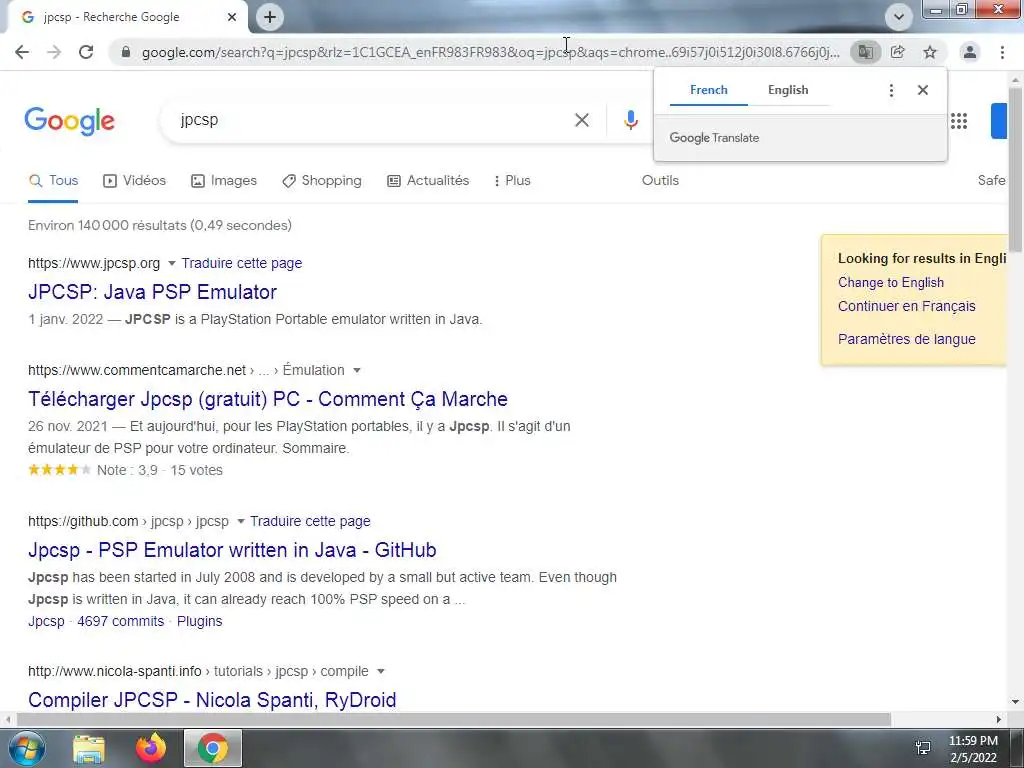Image resolution: width=1024 pixels, height=768 pixels.
Task: Select French in the translate popup
Action: click(x=709, y=90)
